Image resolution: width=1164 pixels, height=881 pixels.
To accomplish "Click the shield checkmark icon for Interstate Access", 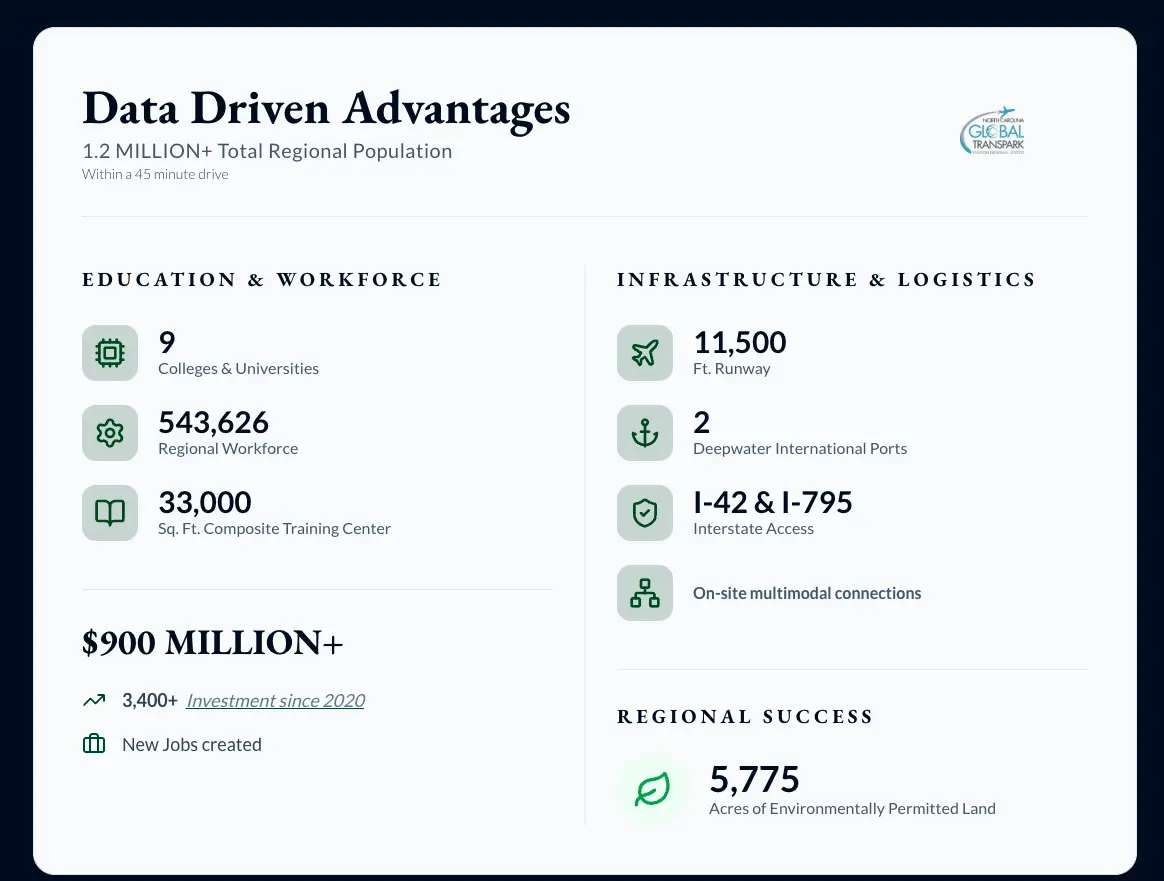I will 645,513.
